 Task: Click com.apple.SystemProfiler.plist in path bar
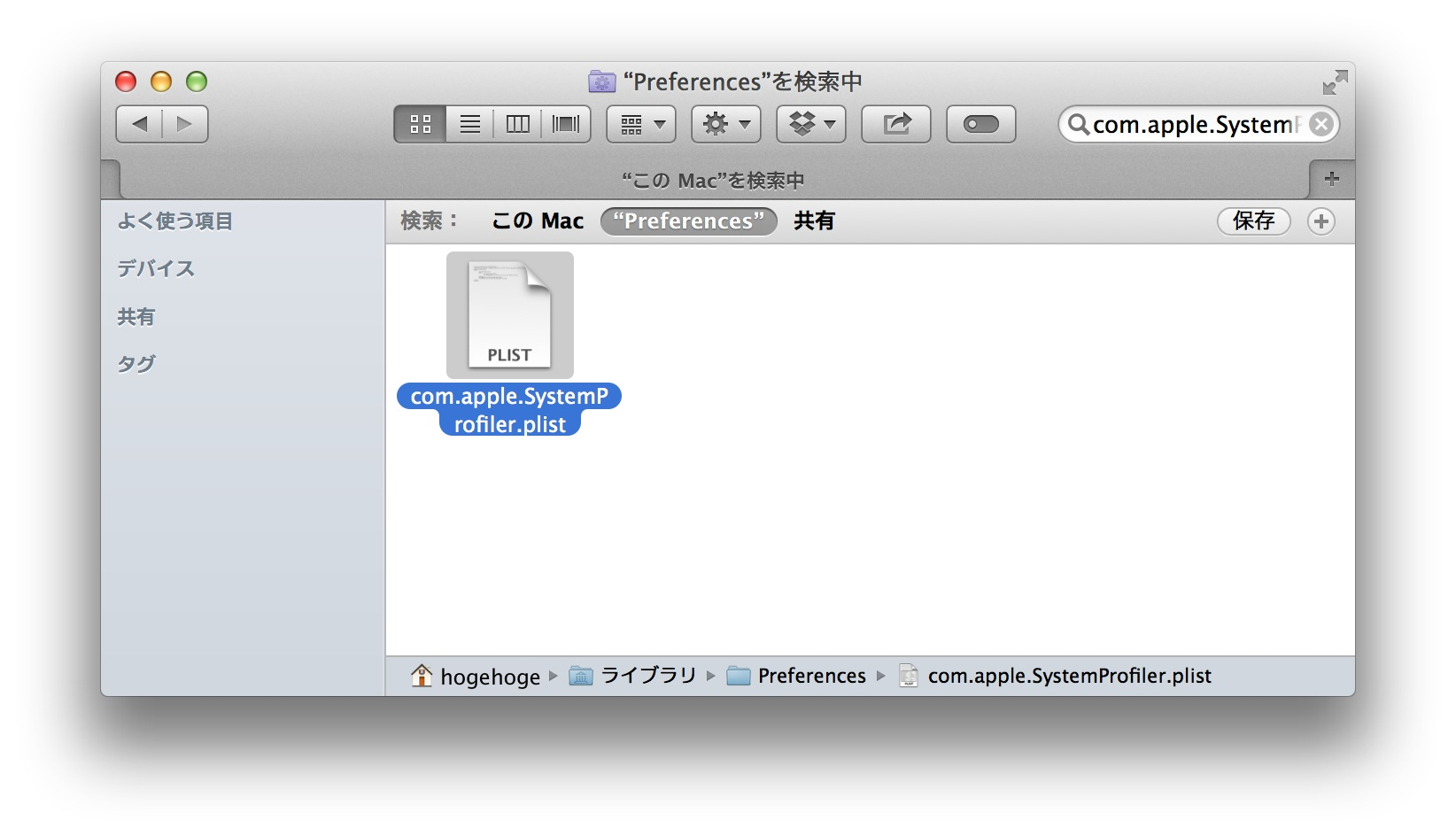[x=1055, y=676]
